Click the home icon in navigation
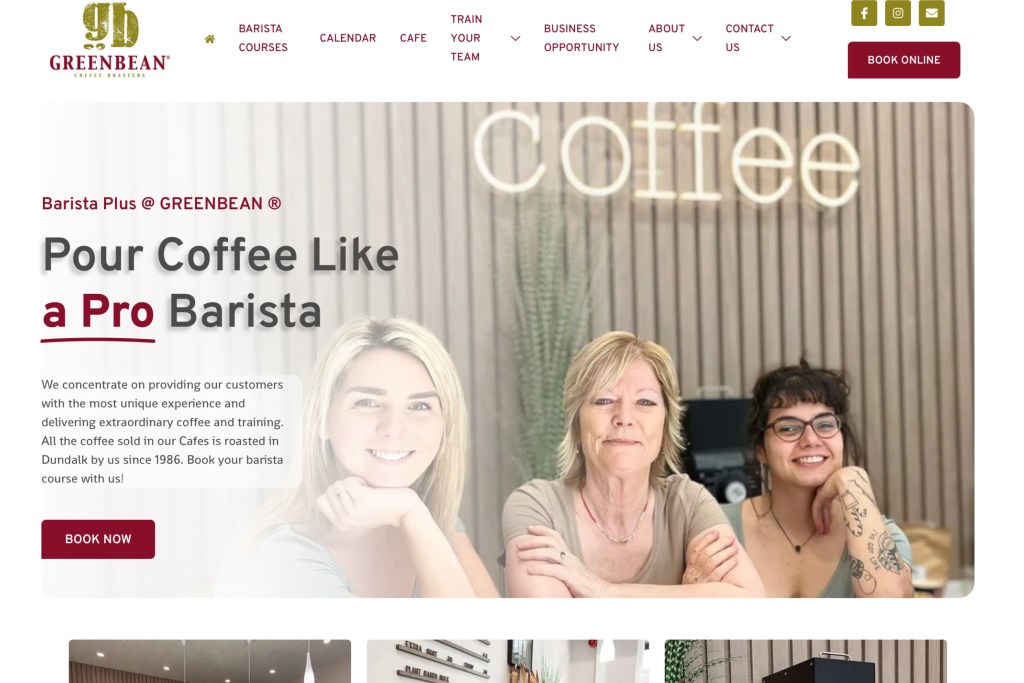 (210, 39)
